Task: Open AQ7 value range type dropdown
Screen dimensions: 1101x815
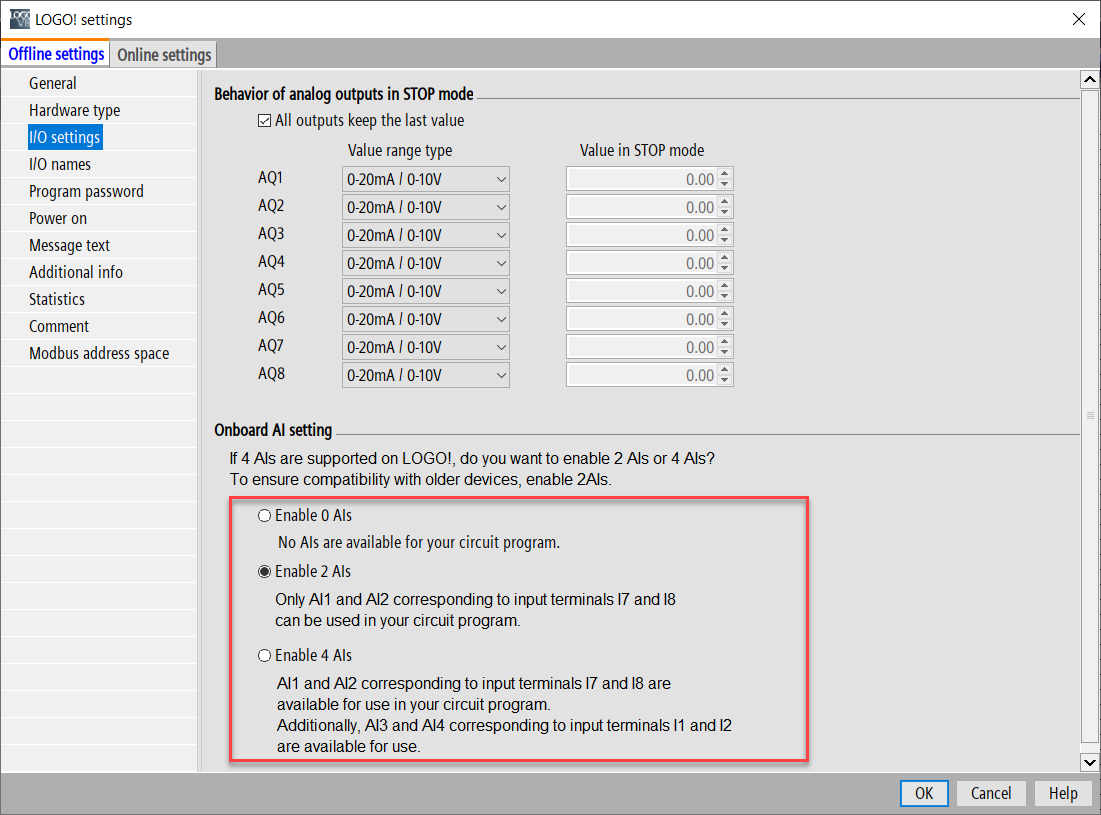Action: (x=426, y=347)
